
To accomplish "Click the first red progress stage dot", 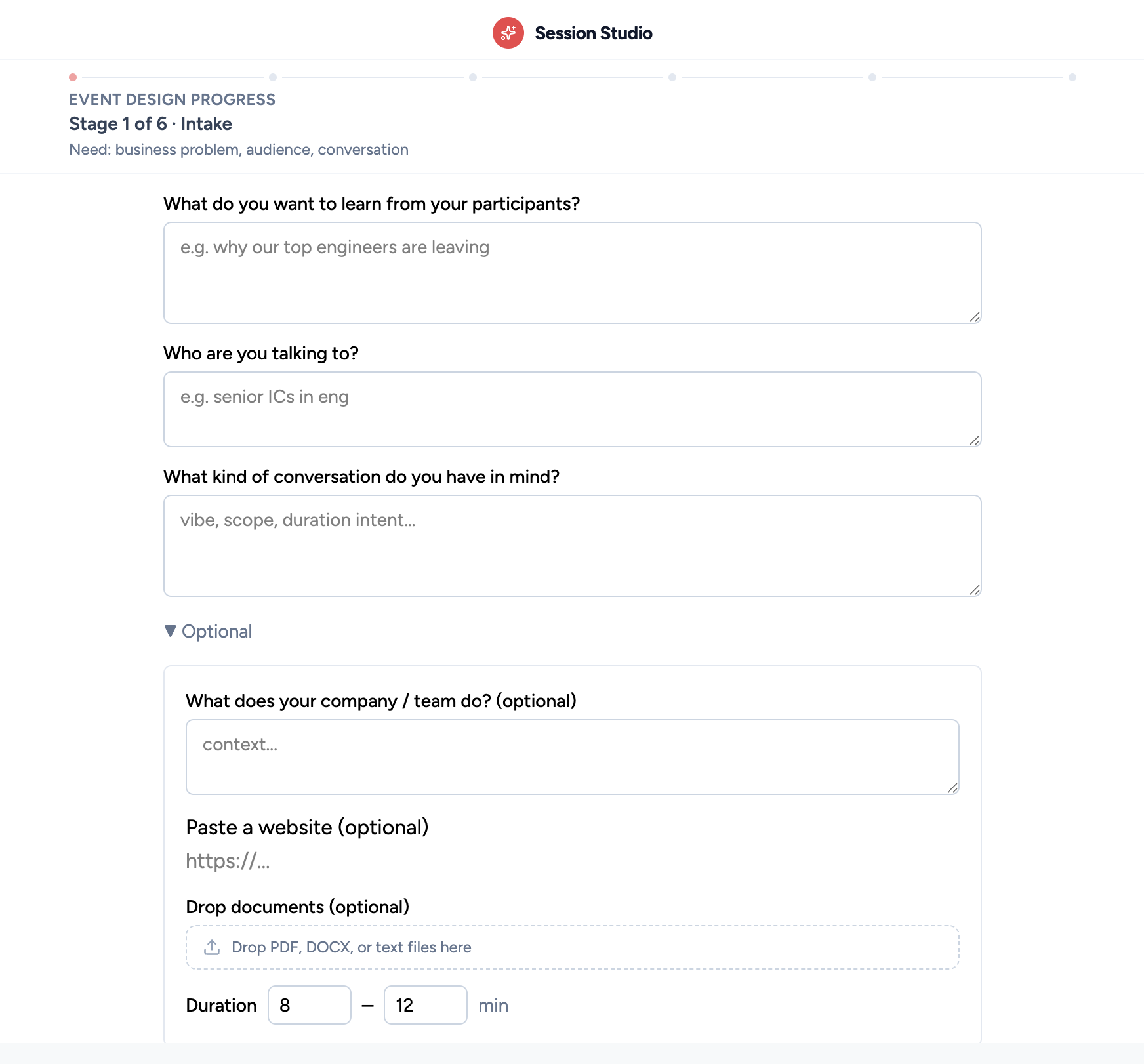I will click(73, 77).
